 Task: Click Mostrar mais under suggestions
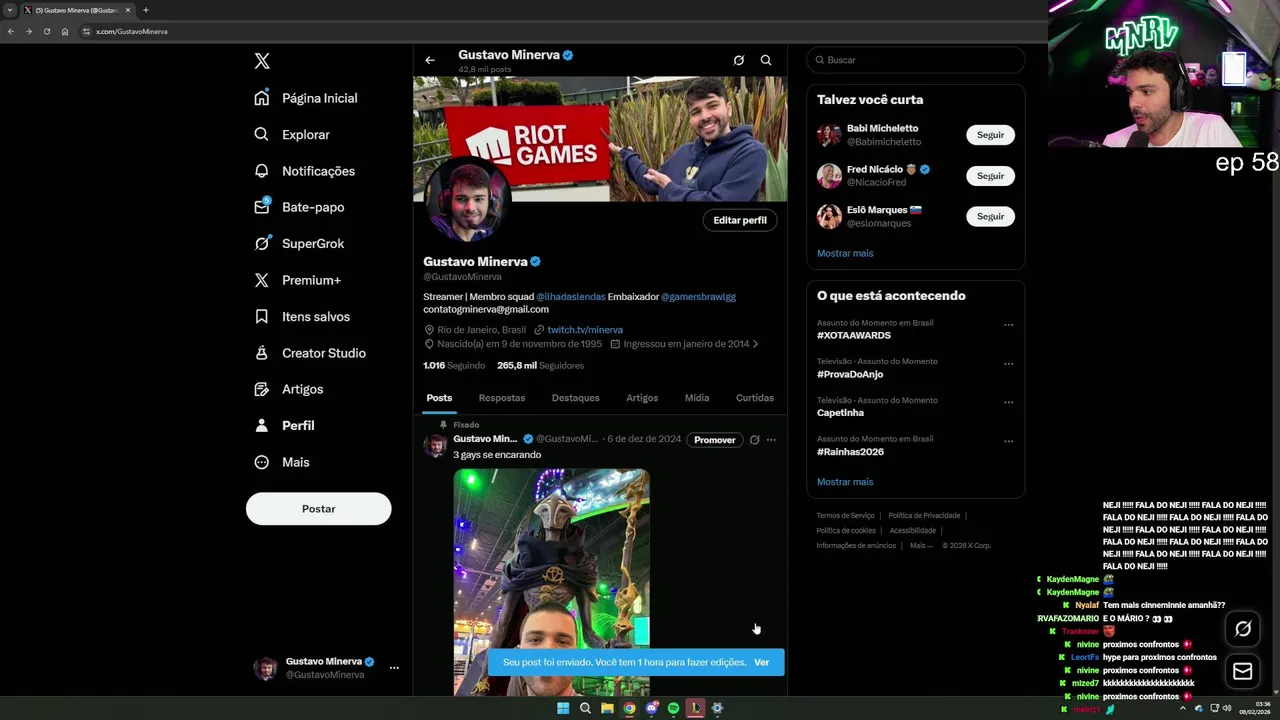845,253
